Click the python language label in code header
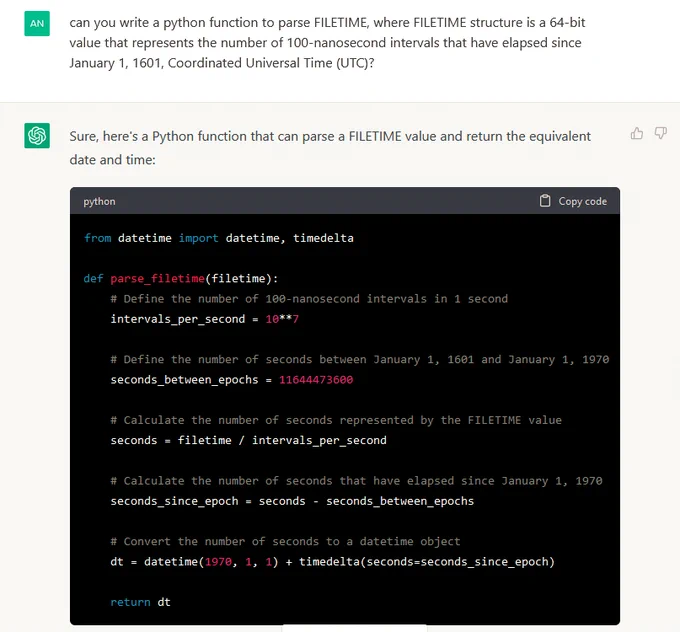 click(x=99, y=201)
